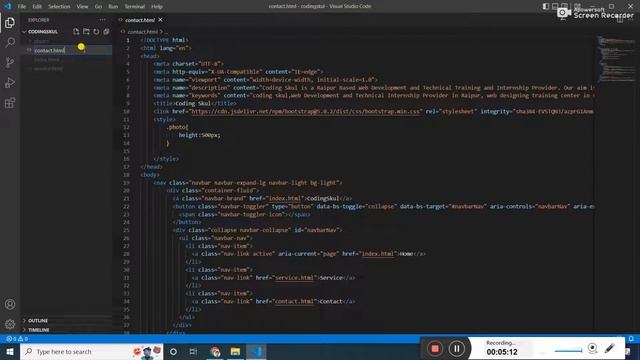640x360 pixels.
Task: Click contact.html in the breadcrumb bar
Action: click(142, 31)
